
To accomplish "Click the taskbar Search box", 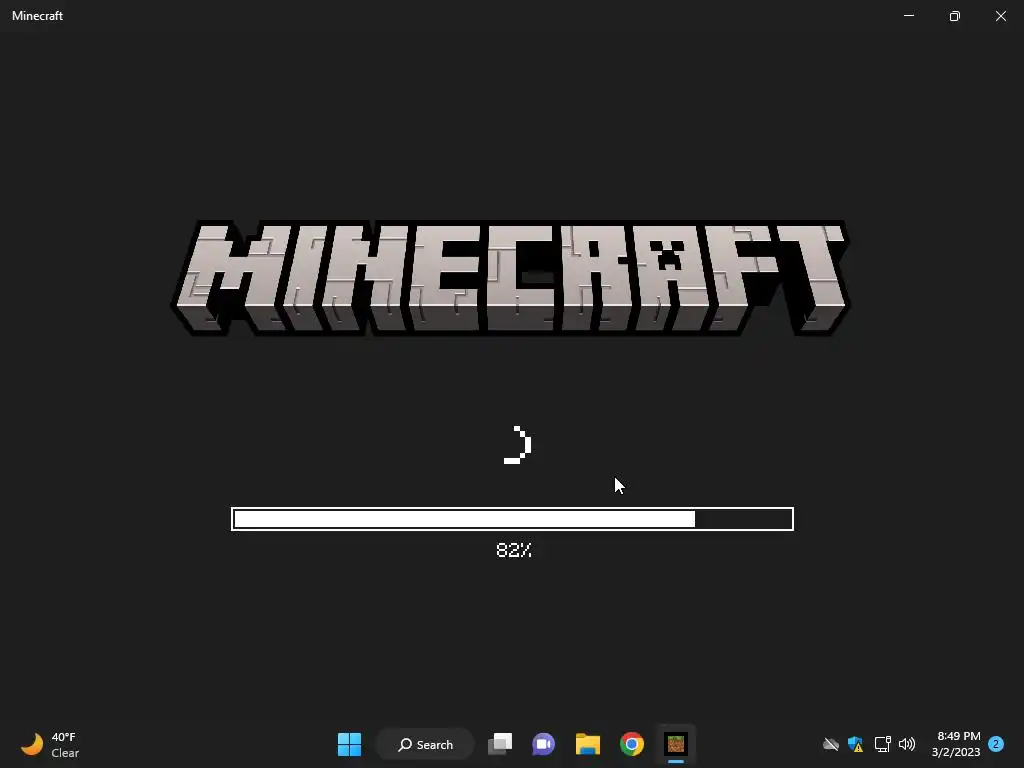I will [425, 744].
